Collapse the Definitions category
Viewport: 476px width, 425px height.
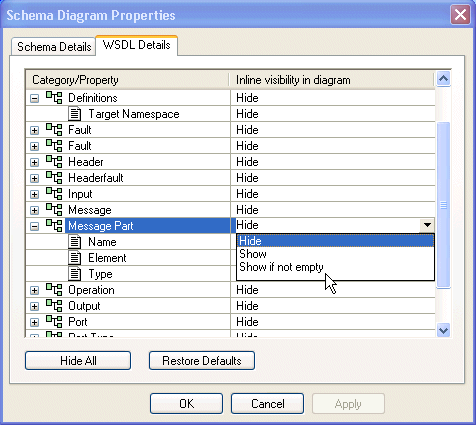tap(34, 98)
